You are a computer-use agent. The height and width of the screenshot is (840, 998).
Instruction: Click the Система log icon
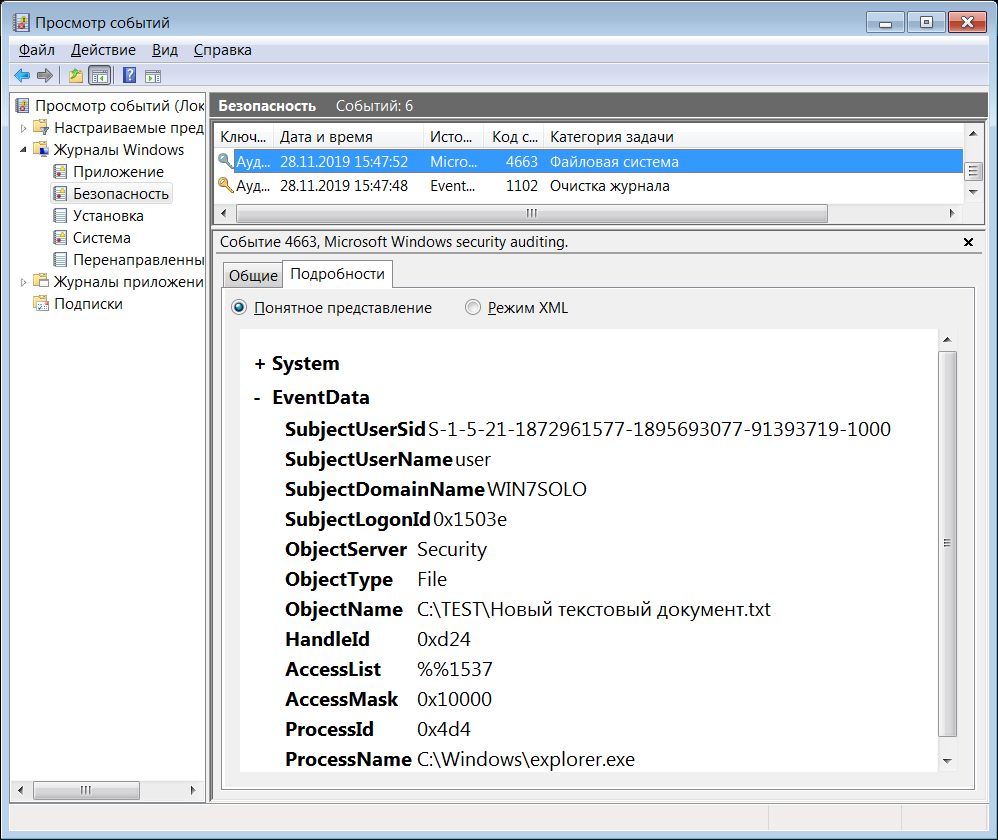tap(60, 237)
